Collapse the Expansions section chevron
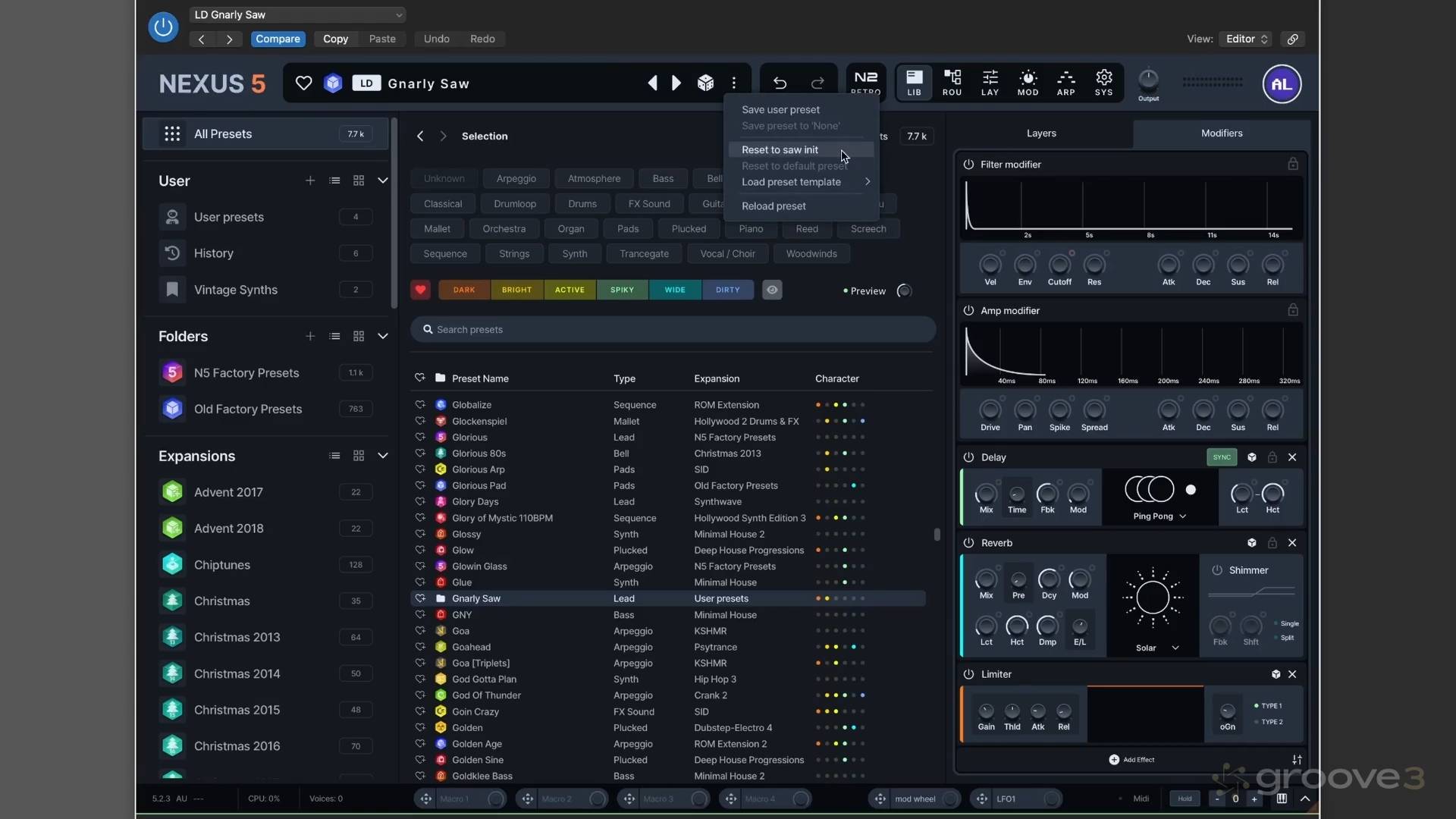Screen dimensions: 1456x819 point(383,456)
